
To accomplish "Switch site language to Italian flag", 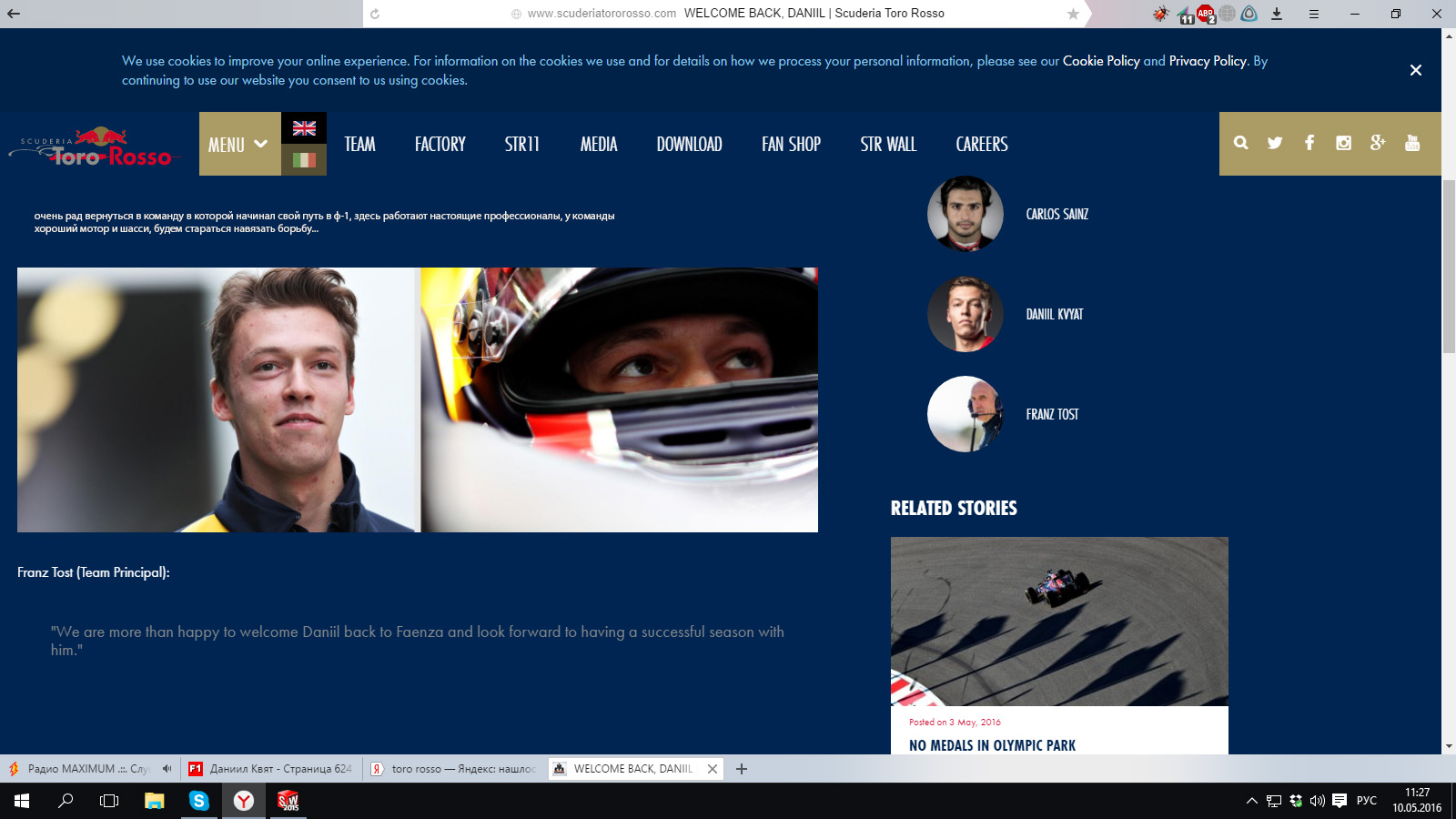I will (304, 160).
